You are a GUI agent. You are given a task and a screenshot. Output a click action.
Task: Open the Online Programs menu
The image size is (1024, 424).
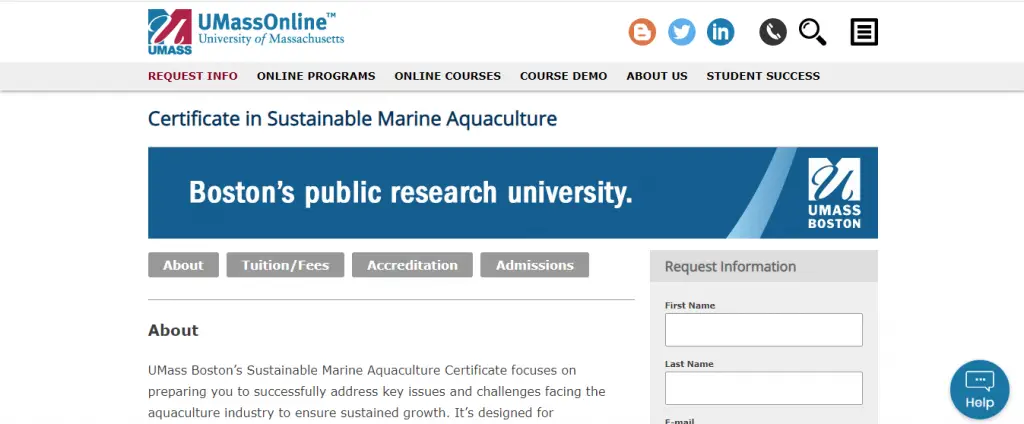pyautogui.click(x=316, y=76)
